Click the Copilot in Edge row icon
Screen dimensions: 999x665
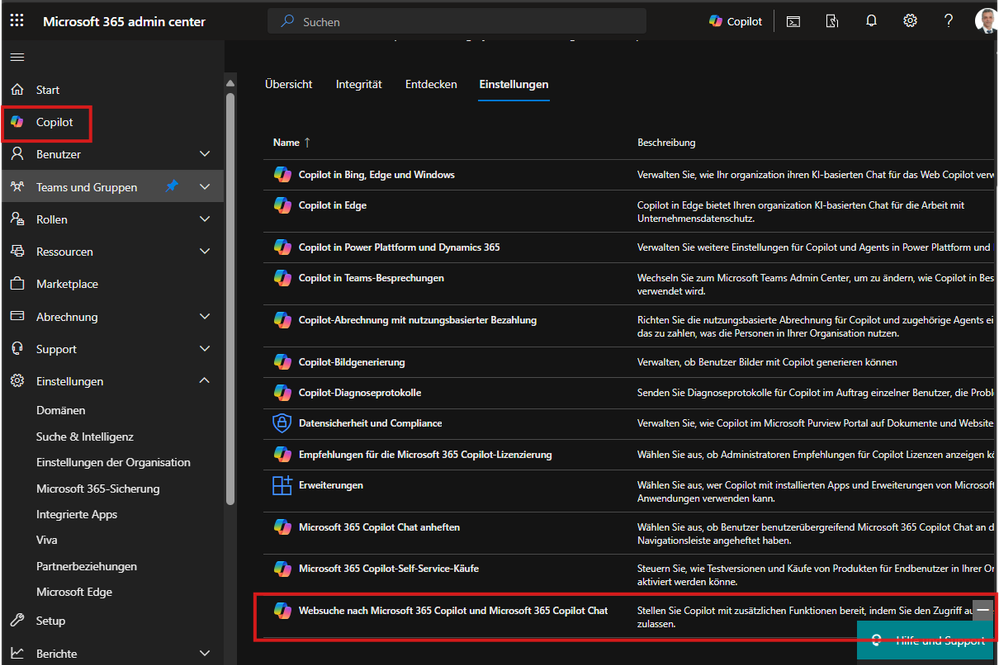(282, 205)
